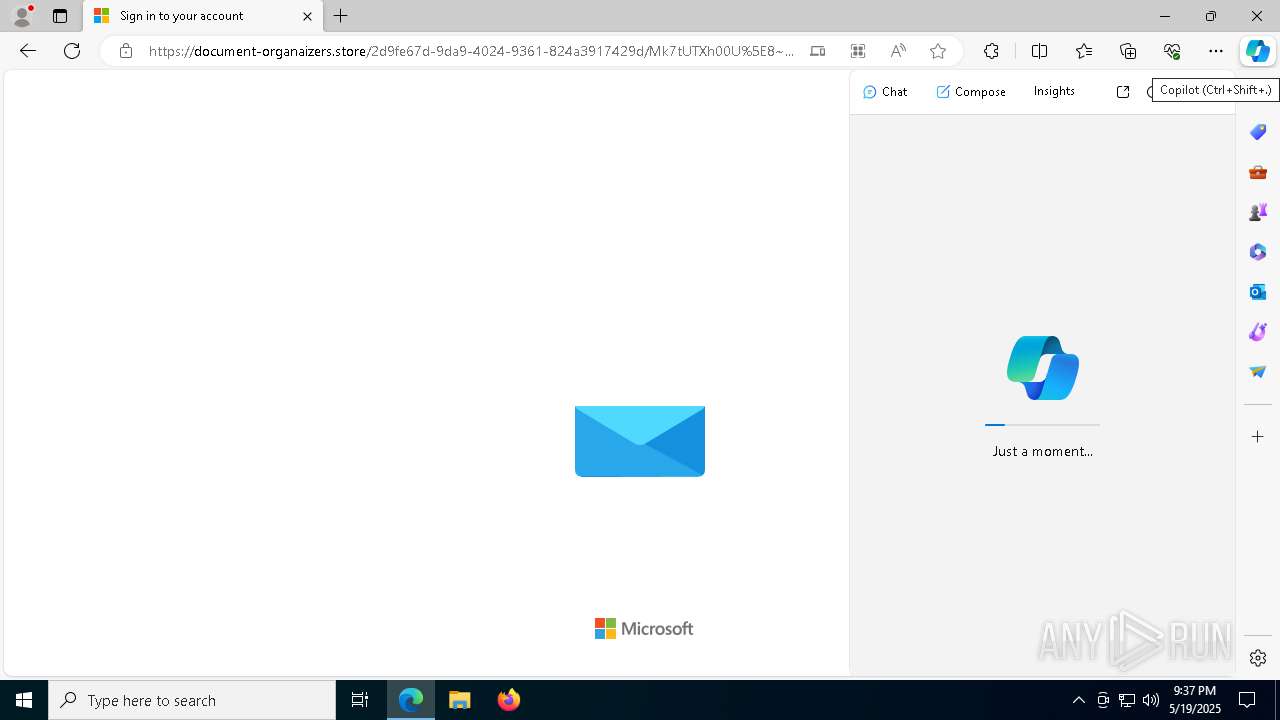This screenshot has width=1280, height=720.
Task: Toggle Split screen view
Action: [x=1039, y=51]
